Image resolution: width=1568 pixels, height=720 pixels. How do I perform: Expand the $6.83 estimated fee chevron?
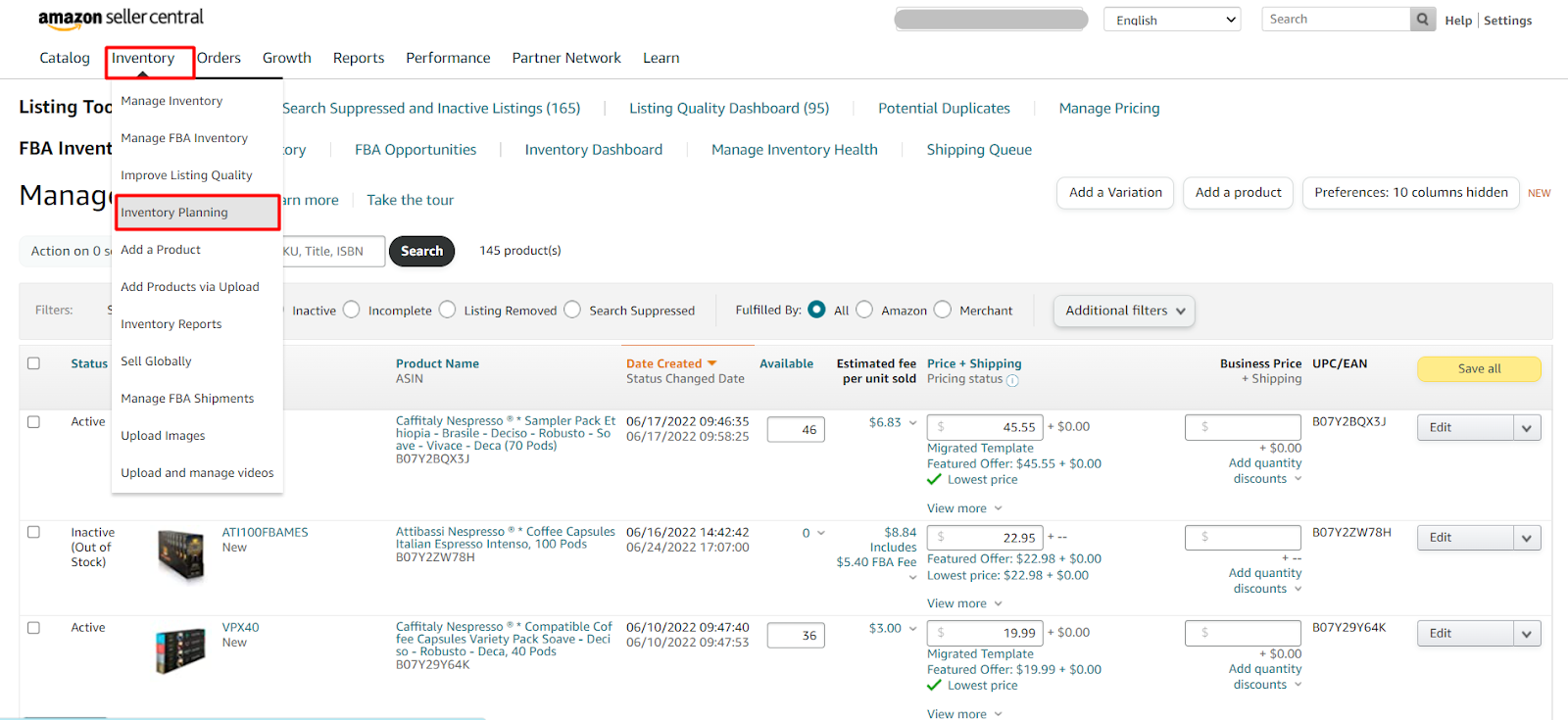[x=912, y=423]
